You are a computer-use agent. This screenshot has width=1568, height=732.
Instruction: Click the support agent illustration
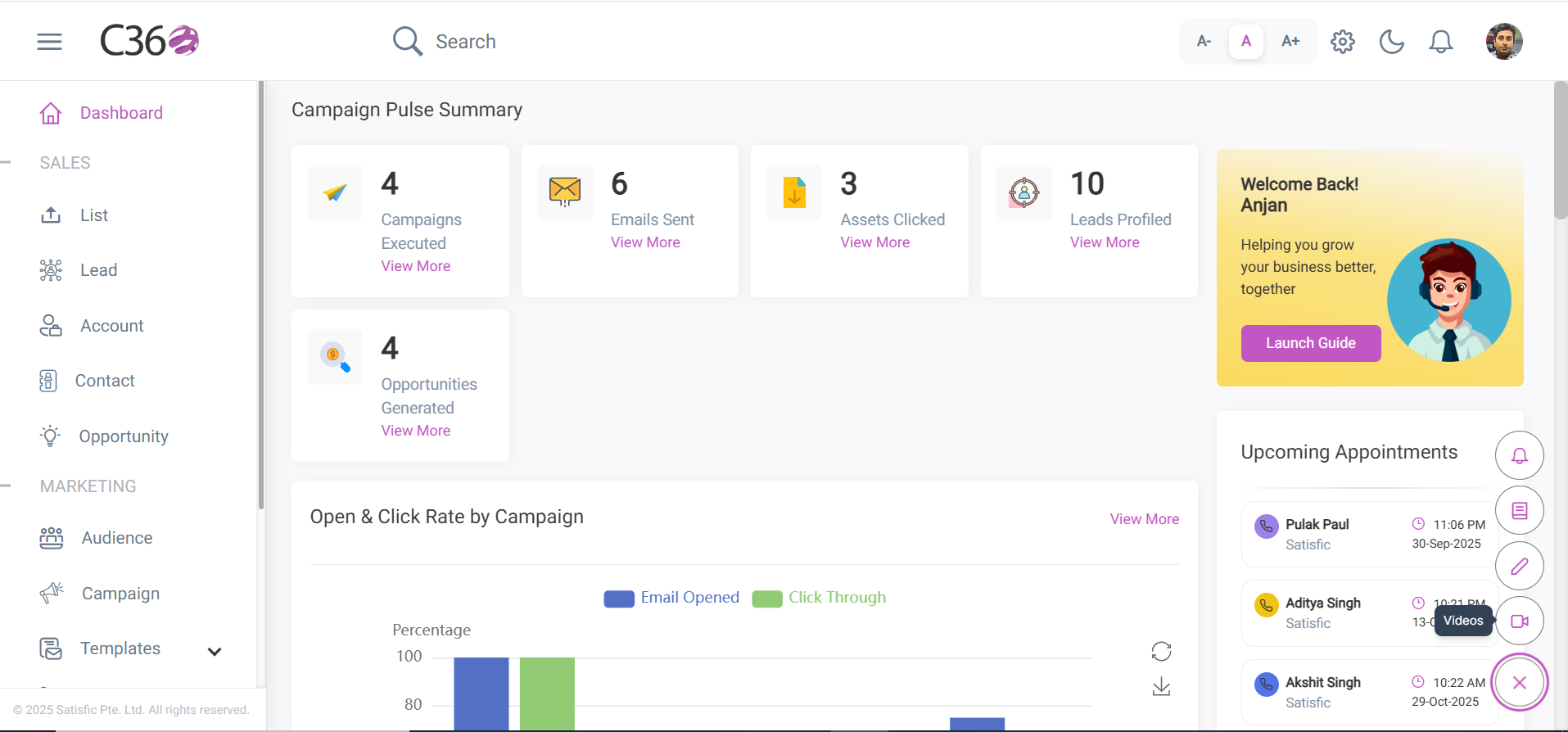(1449, 300)
